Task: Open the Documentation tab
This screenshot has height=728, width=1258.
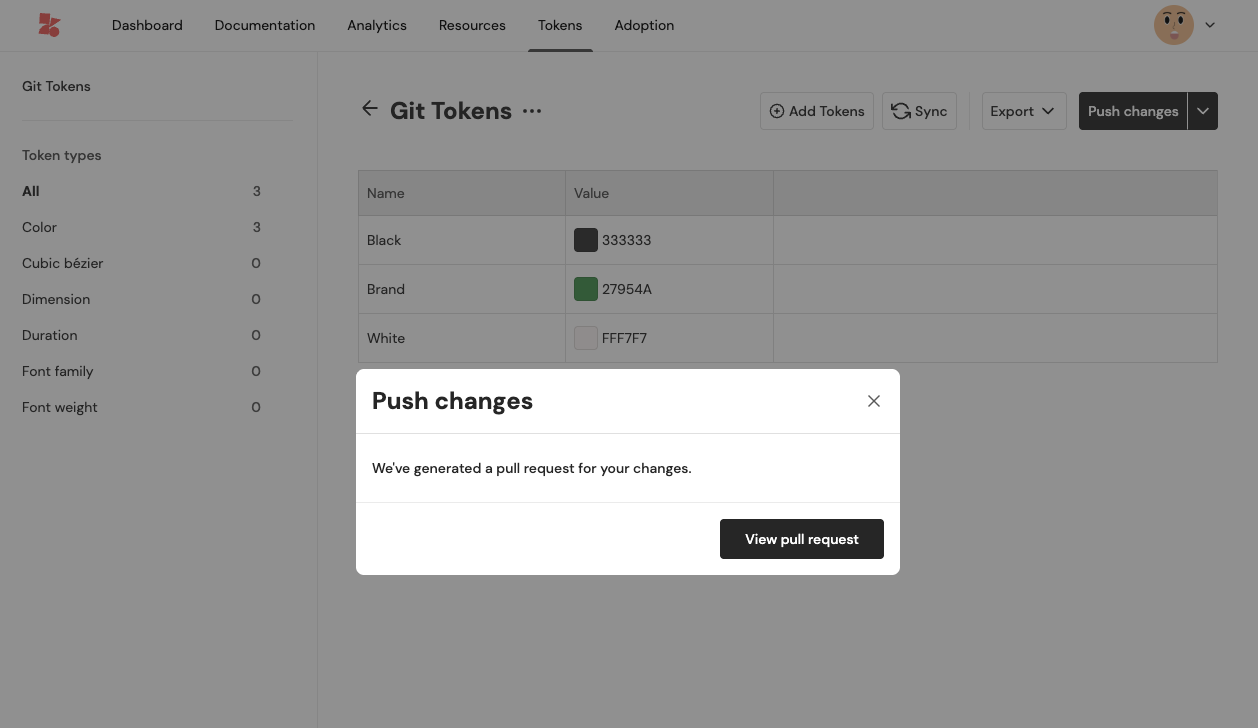Action: [x=265, y=25]
